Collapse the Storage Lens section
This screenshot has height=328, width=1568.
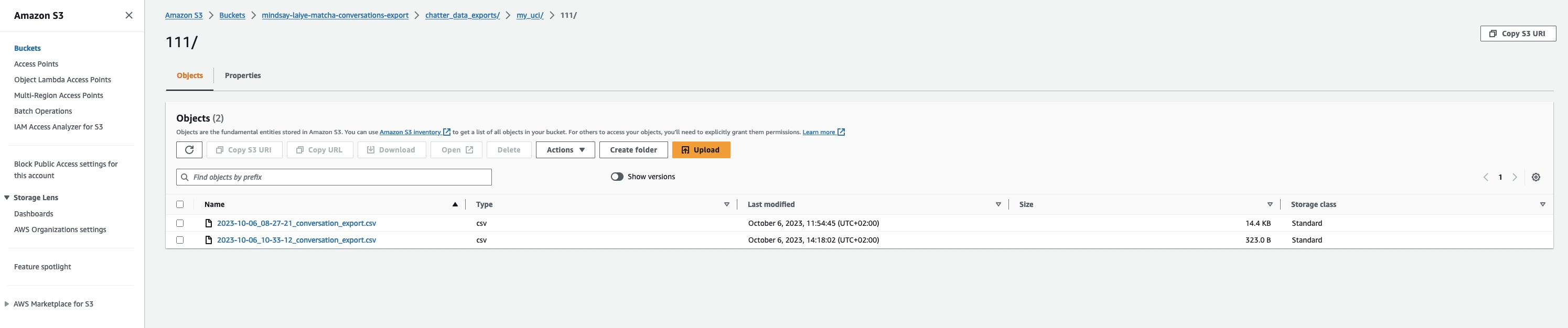click(x=7, y=198)
